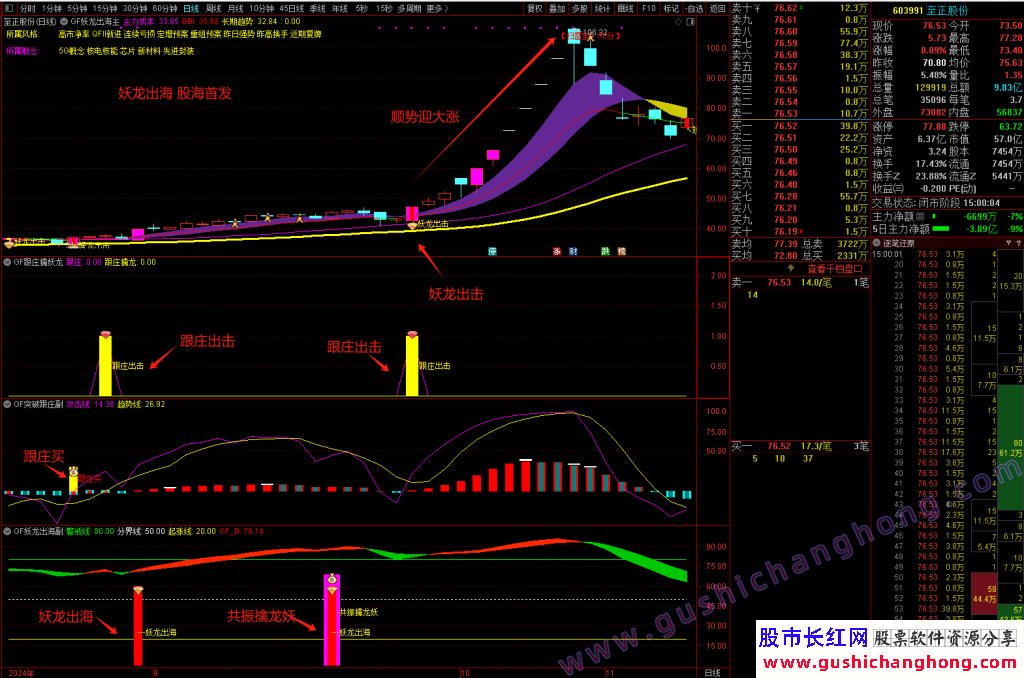Collapse the GF妖龙出海主 indicator via round arrow
Screen dimensions: 1024x678
(65, 22)
